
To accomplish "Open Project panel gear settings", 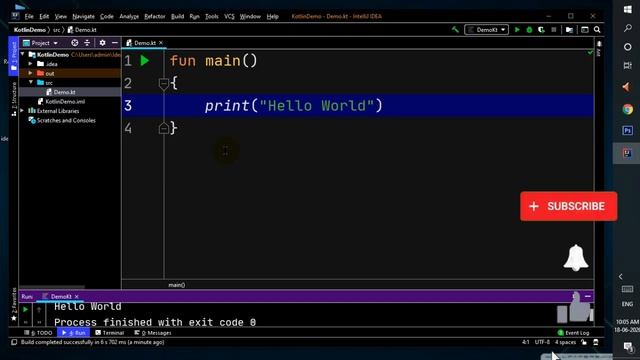I will click(x=102, y=43).
